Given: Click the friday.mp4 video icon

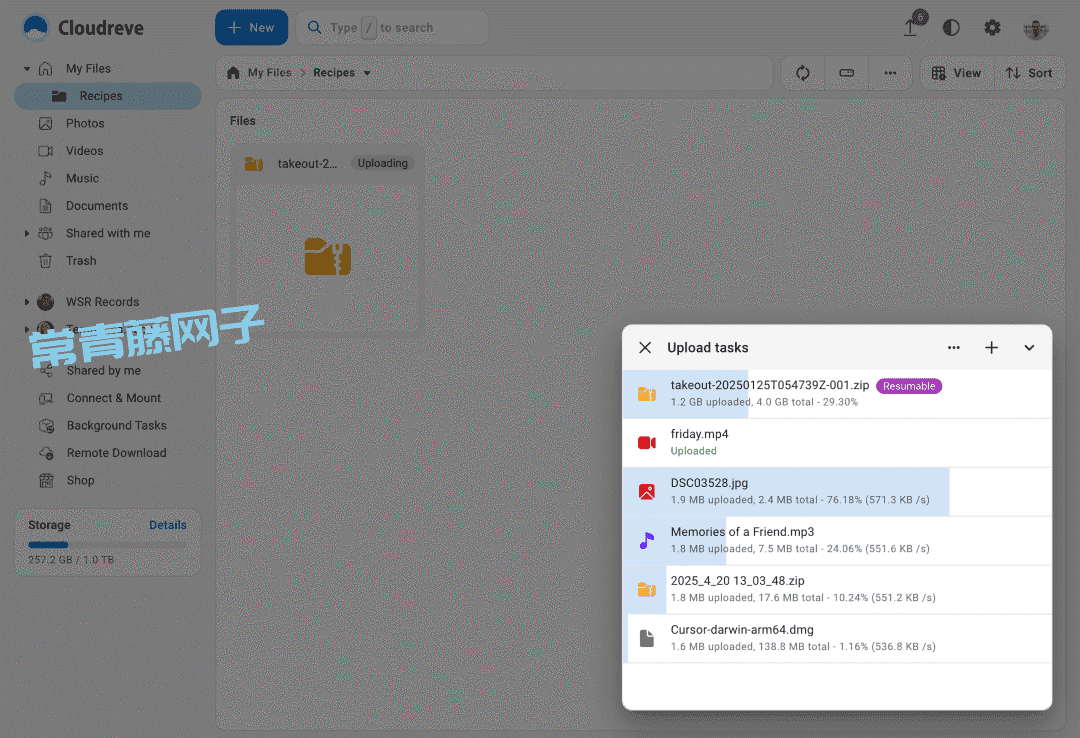Looking at the screenshot, I should tap(647, 443).
